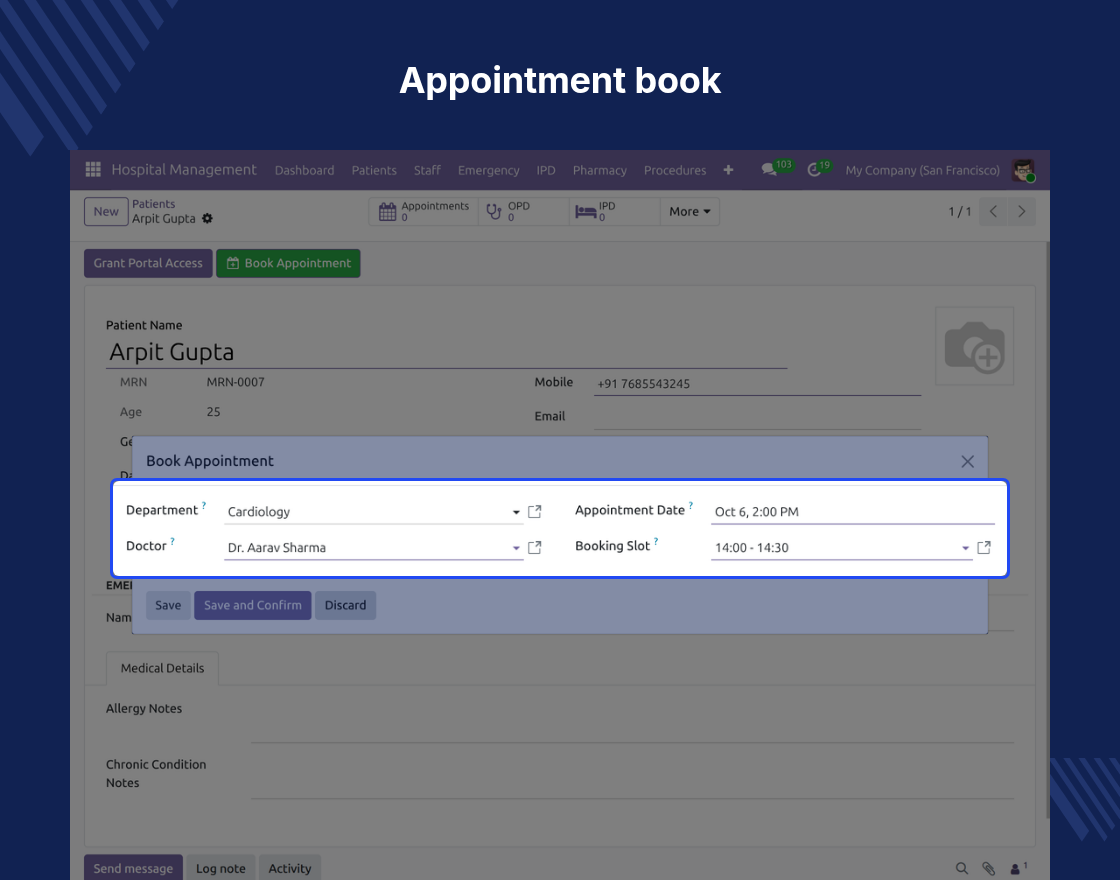
Task: Open the activities clock icon with 19 badge
Action: pyautogui.click(x=814, y=170)
